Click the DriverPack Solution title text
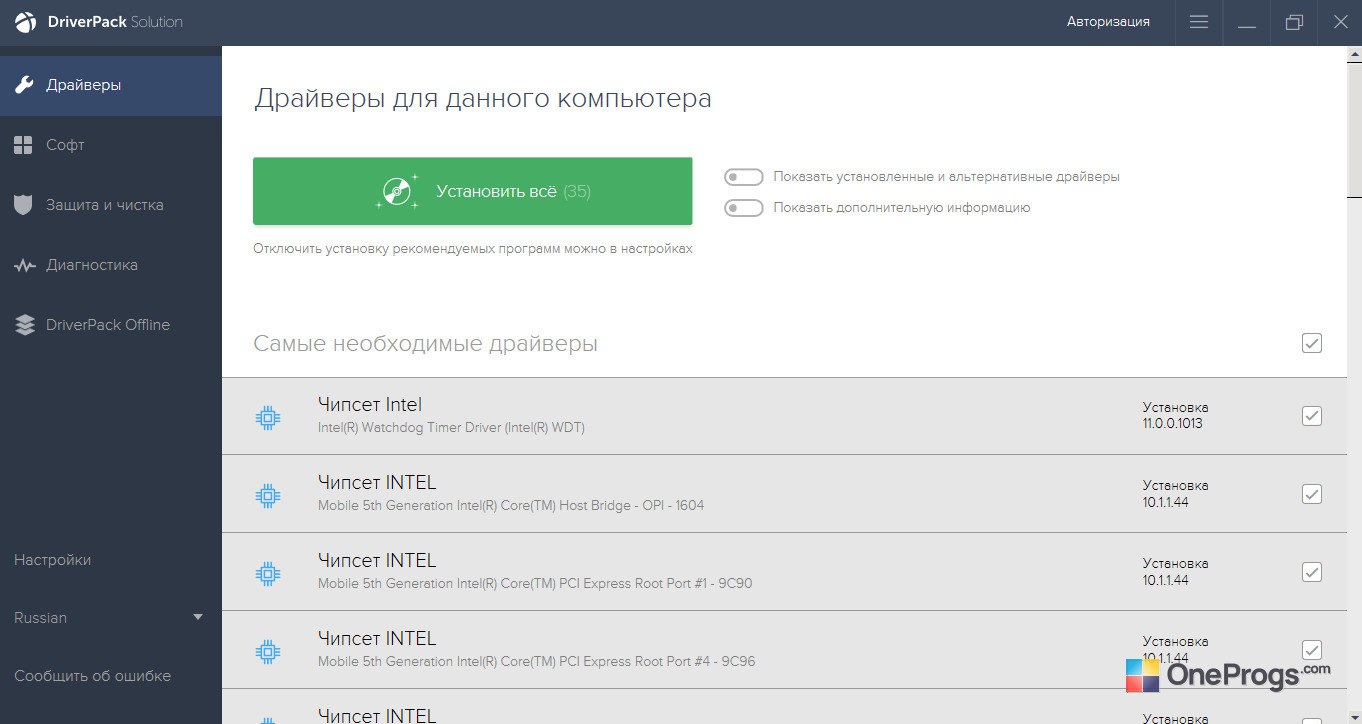This screenshot has height=724, width=1362. (114, 21)
